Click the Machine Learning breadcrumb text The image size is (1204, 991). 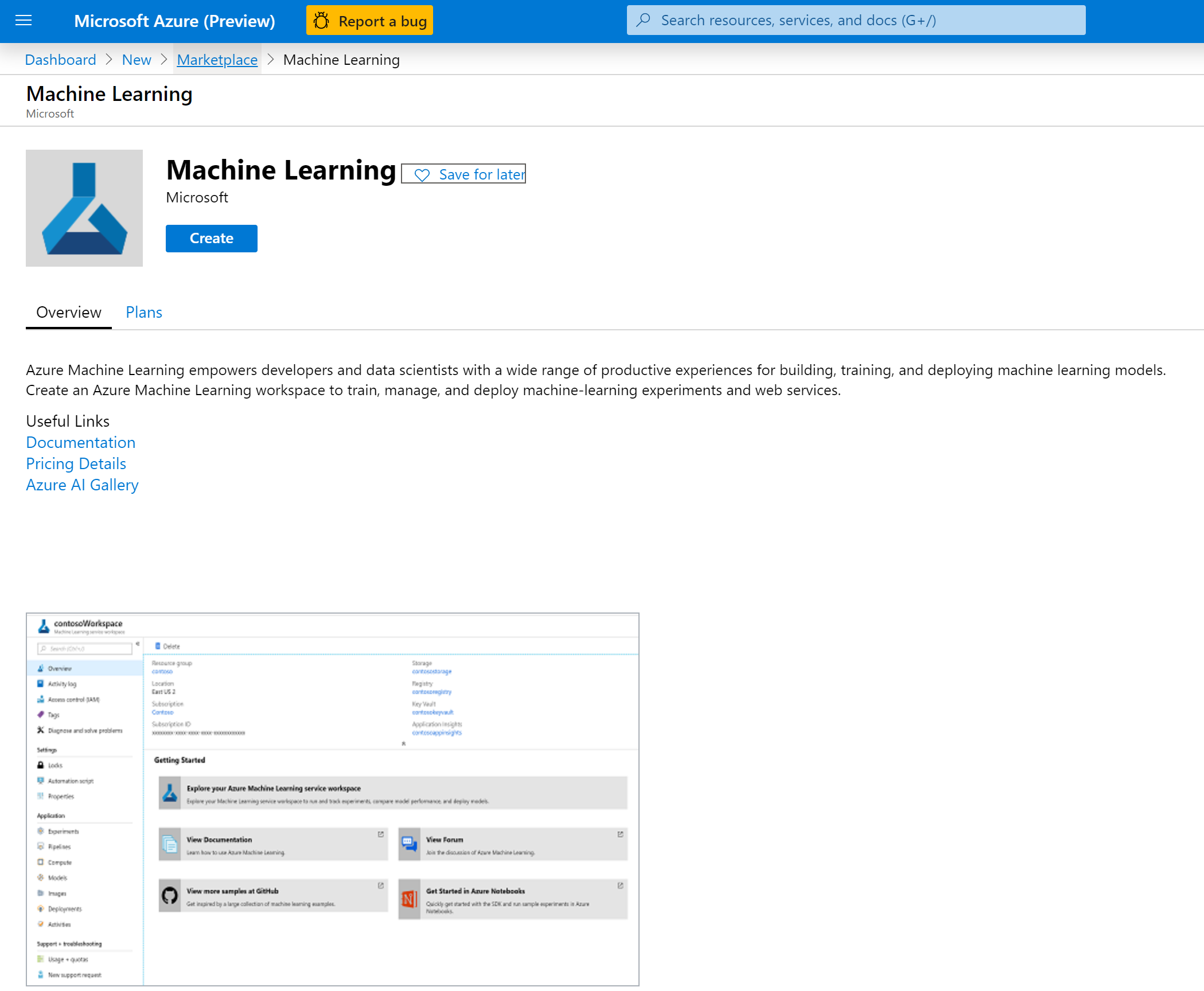[341, 60]
